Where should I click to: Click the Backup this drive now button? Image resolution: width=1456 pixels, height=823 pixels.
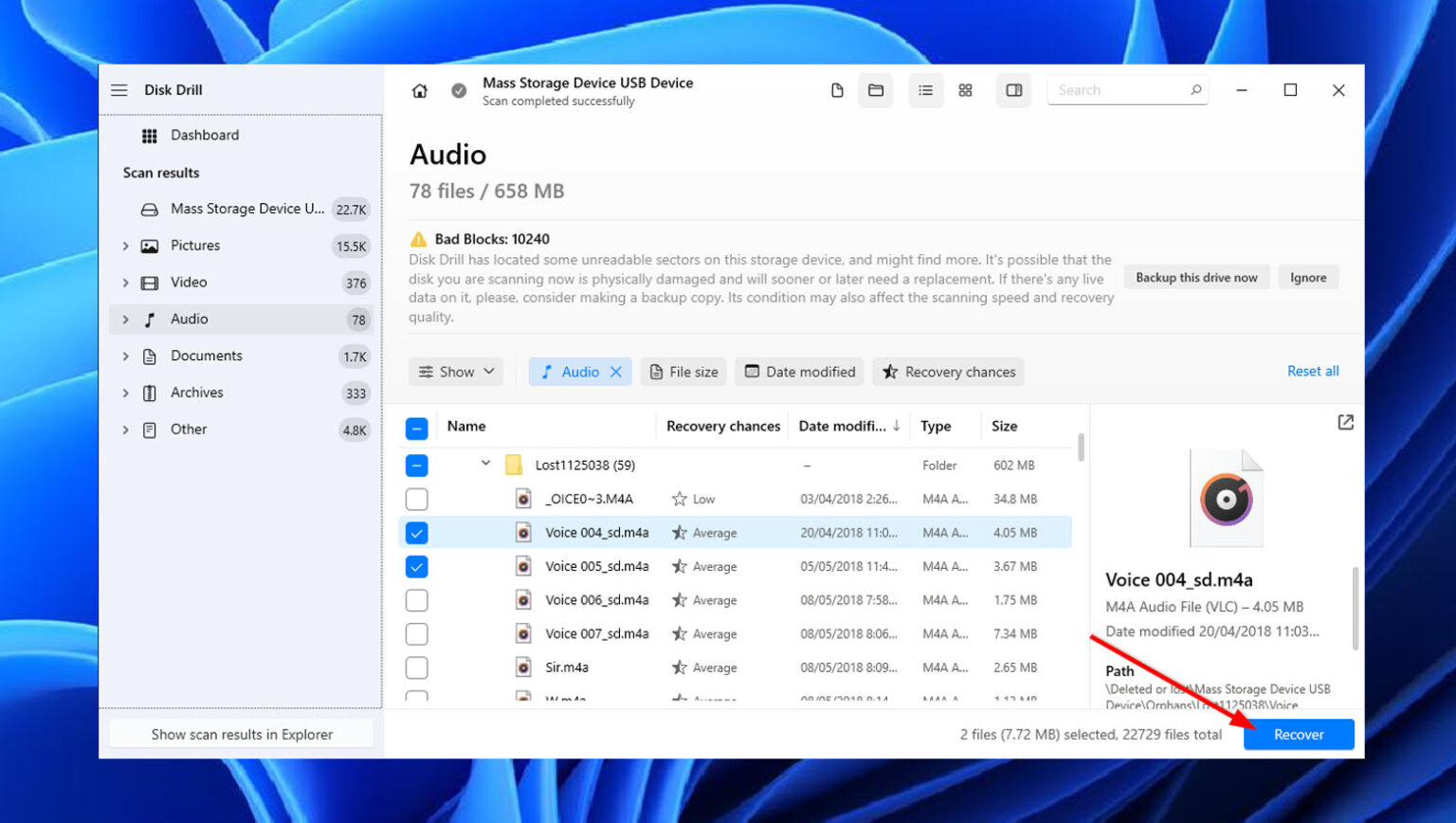pyautogui.click(x=1195, y=277)
